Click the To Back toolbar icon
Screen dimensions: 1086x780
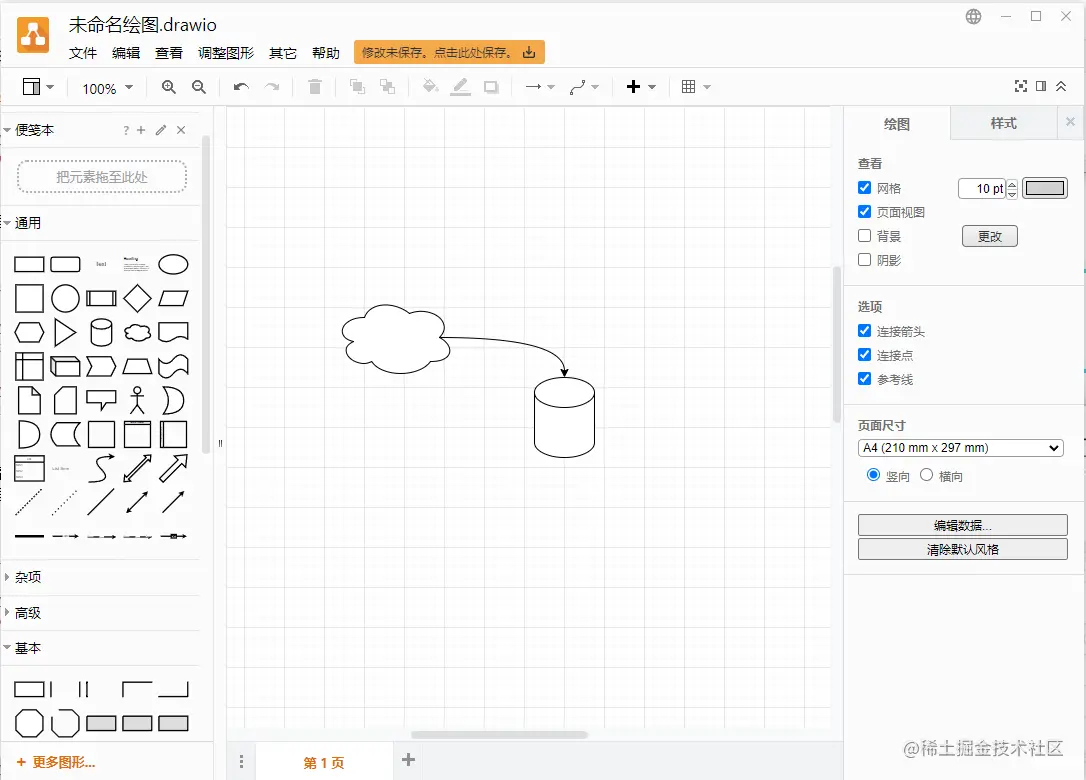coord(387,87)
